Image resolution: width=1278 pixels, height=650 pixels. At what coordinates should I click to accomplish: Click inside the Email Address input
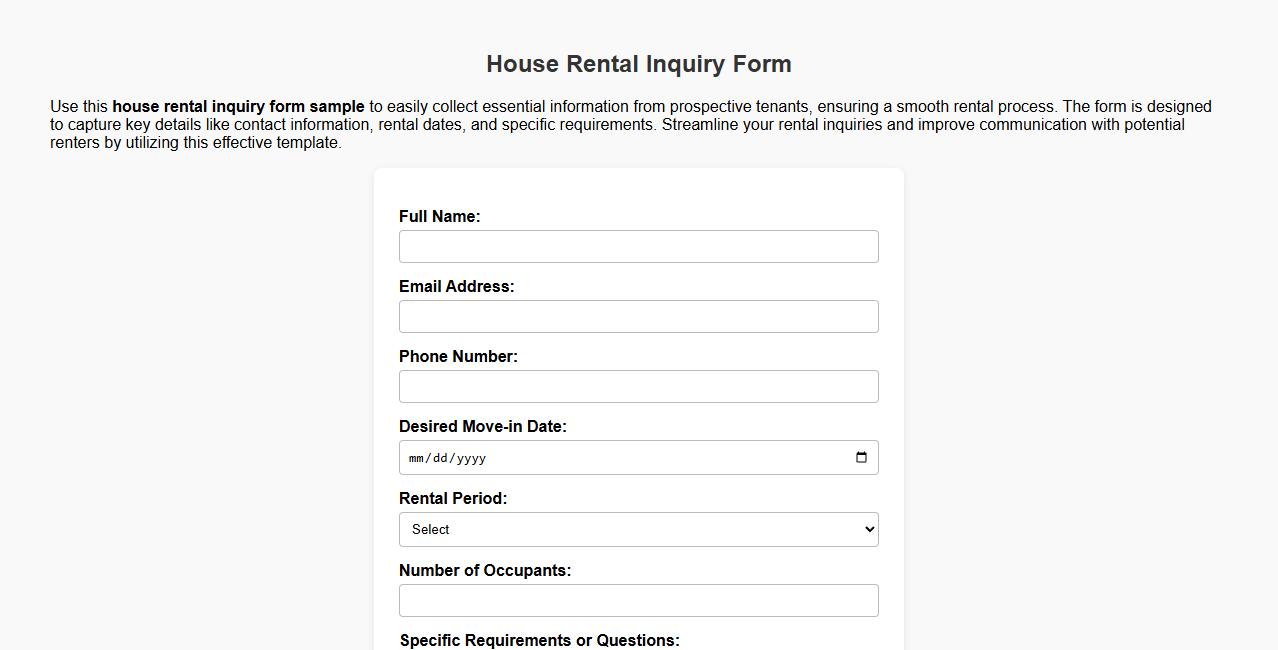[x=639, y=316]
